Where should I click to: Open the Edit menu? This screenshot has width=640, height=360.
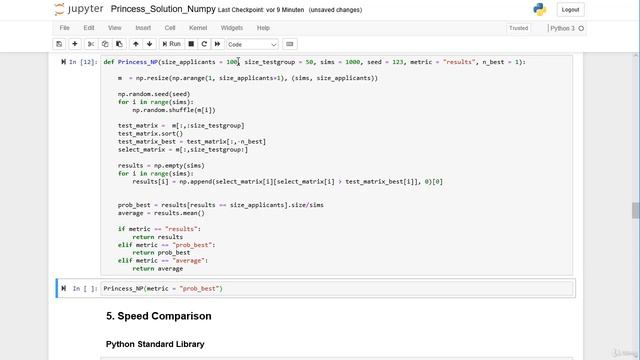[89, 28]
